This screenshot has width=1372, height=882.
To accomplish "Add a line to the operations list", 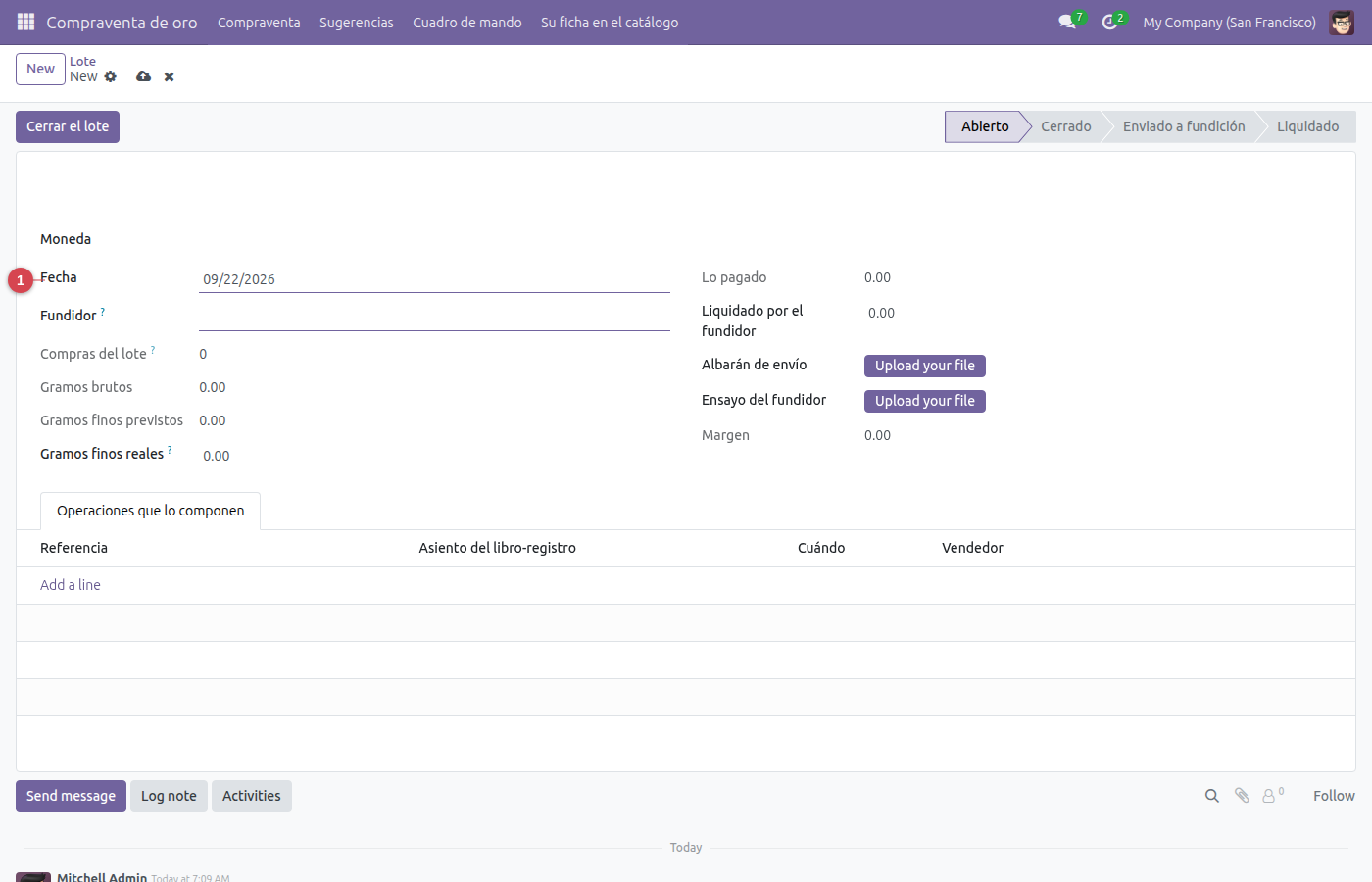I will click(71, 585).
